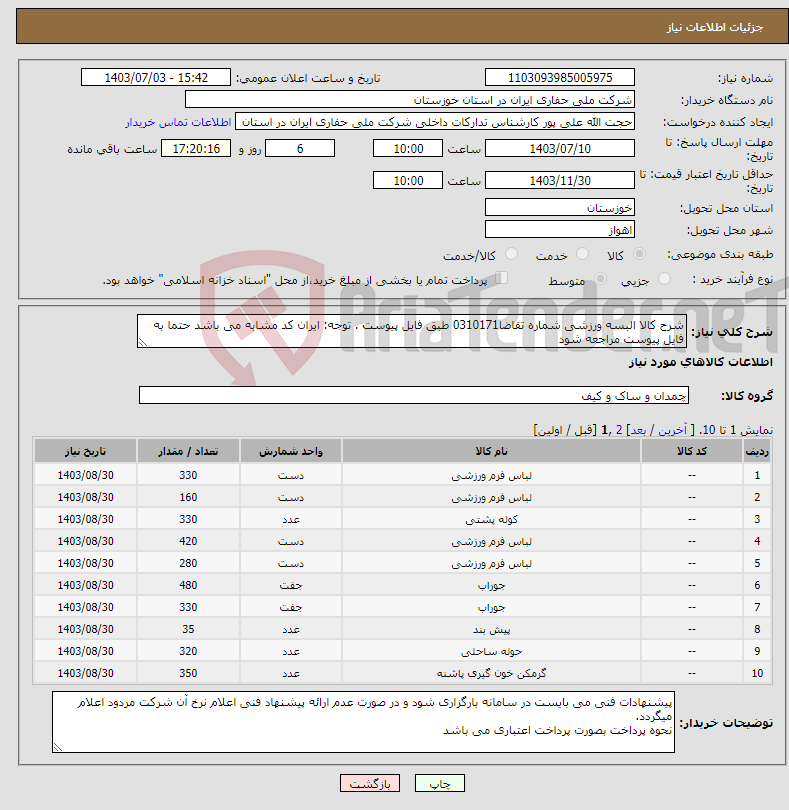Click quantity 35 in the پیش بند row
This screenshot has width=789, height=810.
coord(188,629)
